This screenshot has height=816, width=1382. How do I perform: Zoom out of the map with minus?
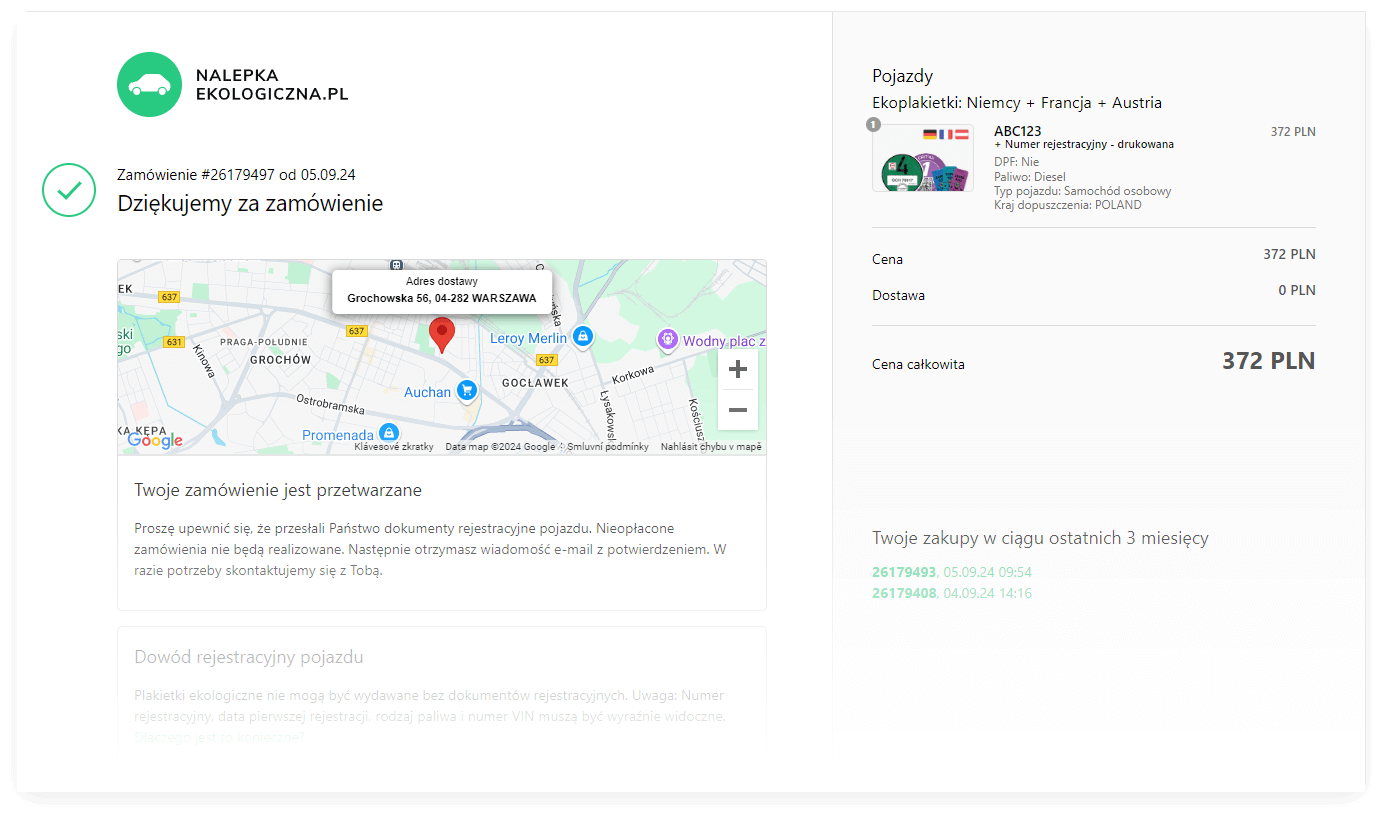[737, 410]
